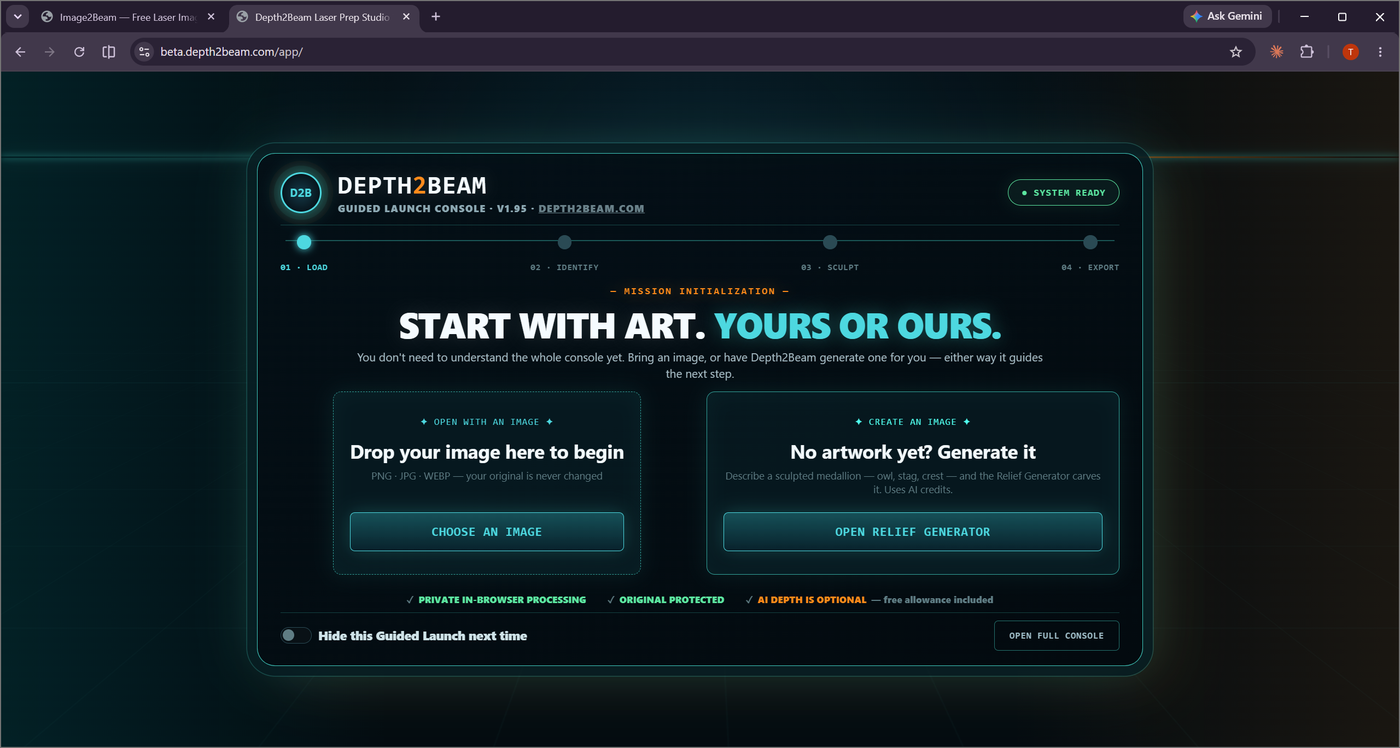The image size is (1400, 748).
Task: Open the profile avatar labeled T
Action: 1351,52
